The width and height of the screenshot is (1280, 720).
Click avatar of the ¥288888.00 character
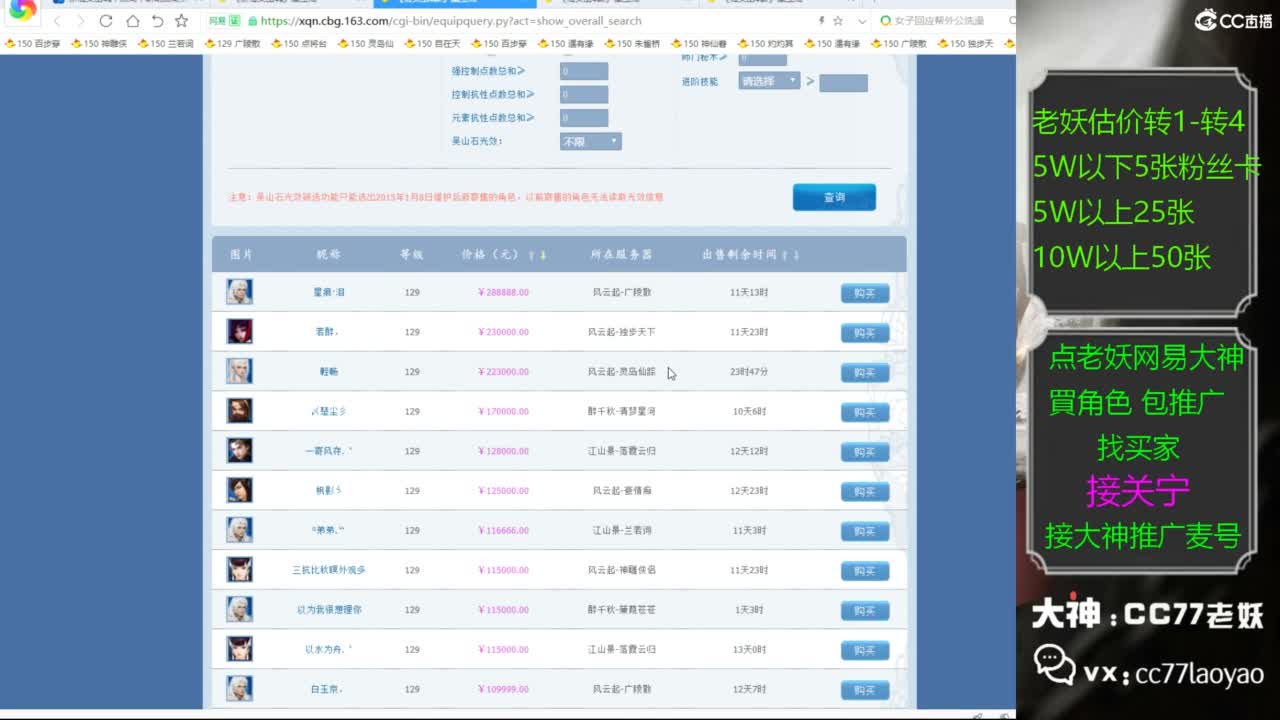tap(239, 292)
